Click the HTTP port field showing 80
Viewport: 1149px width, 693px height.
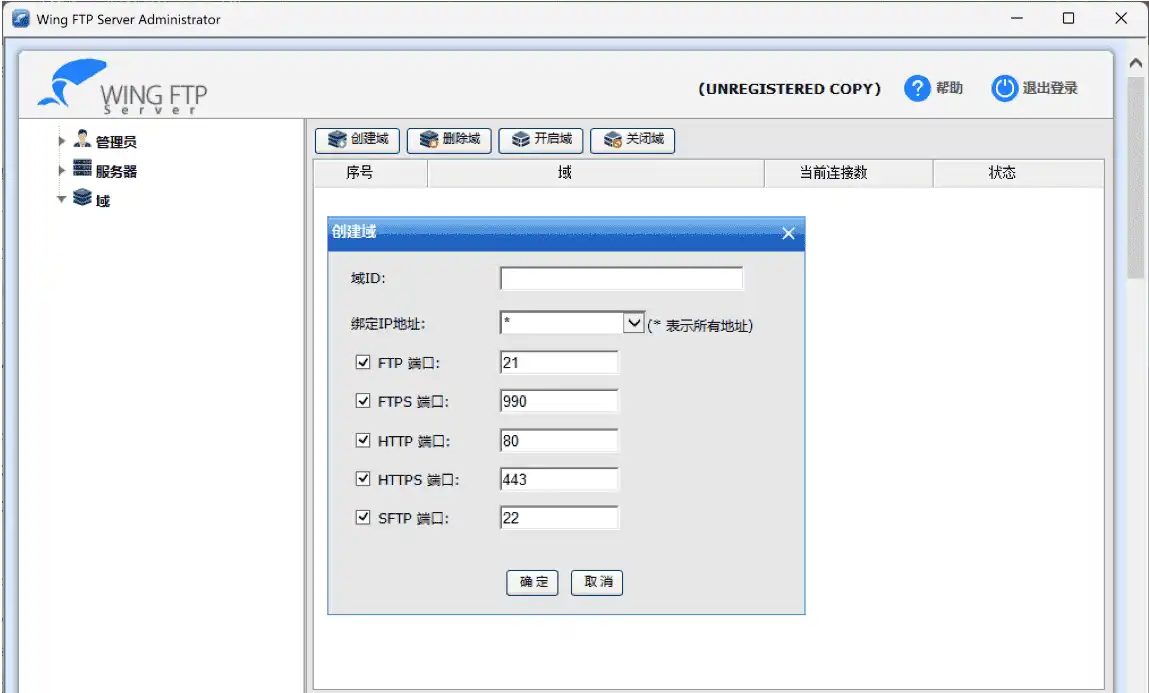coord(559,441)
